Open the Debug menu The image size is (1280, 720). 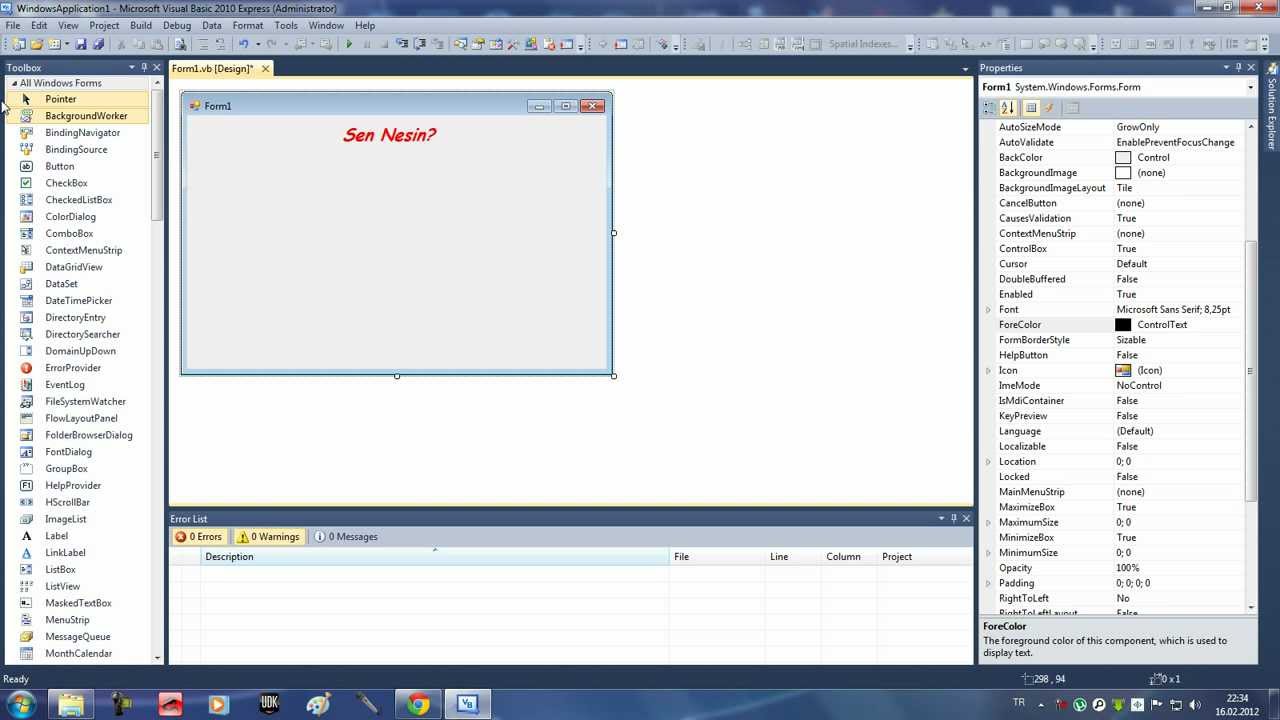(x=177, y=25)
